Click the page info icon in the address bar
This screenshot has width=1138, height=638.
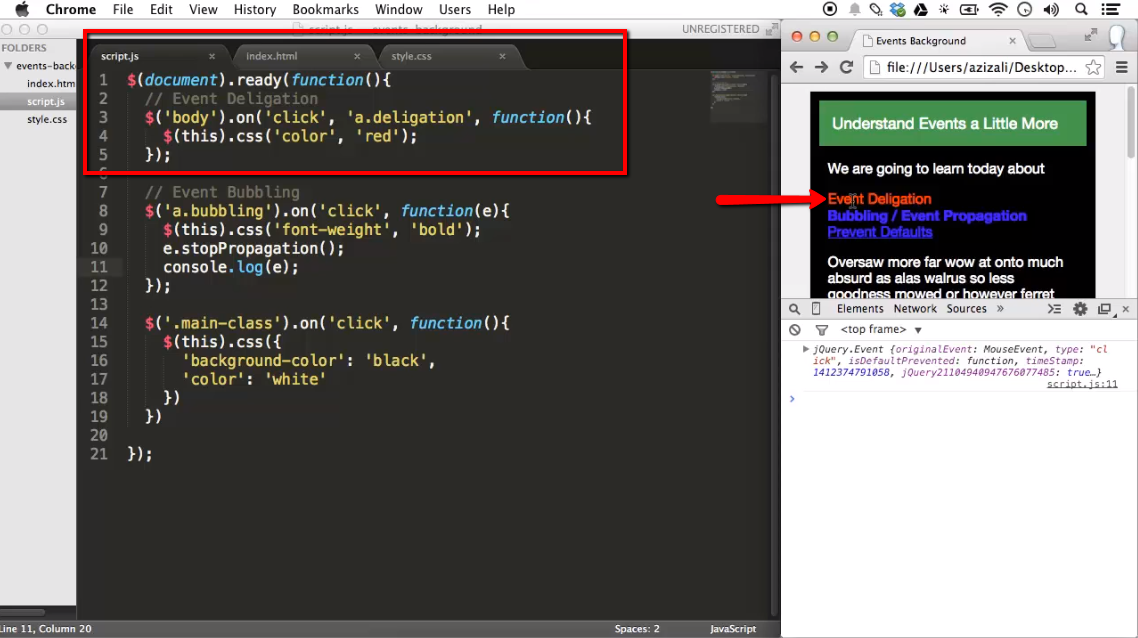point(875,68)
